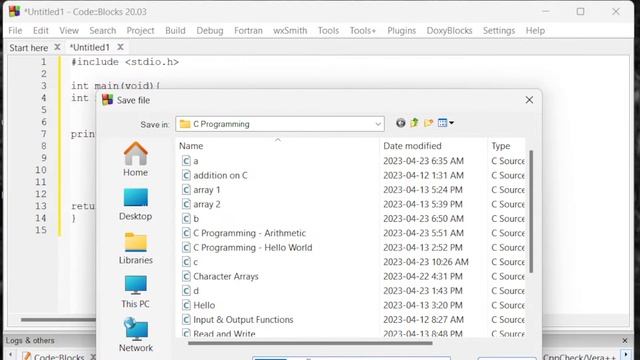This screenshot has height=360, width=640.
Task: Open the Fortran menu
Action: (x=248, y=31)
